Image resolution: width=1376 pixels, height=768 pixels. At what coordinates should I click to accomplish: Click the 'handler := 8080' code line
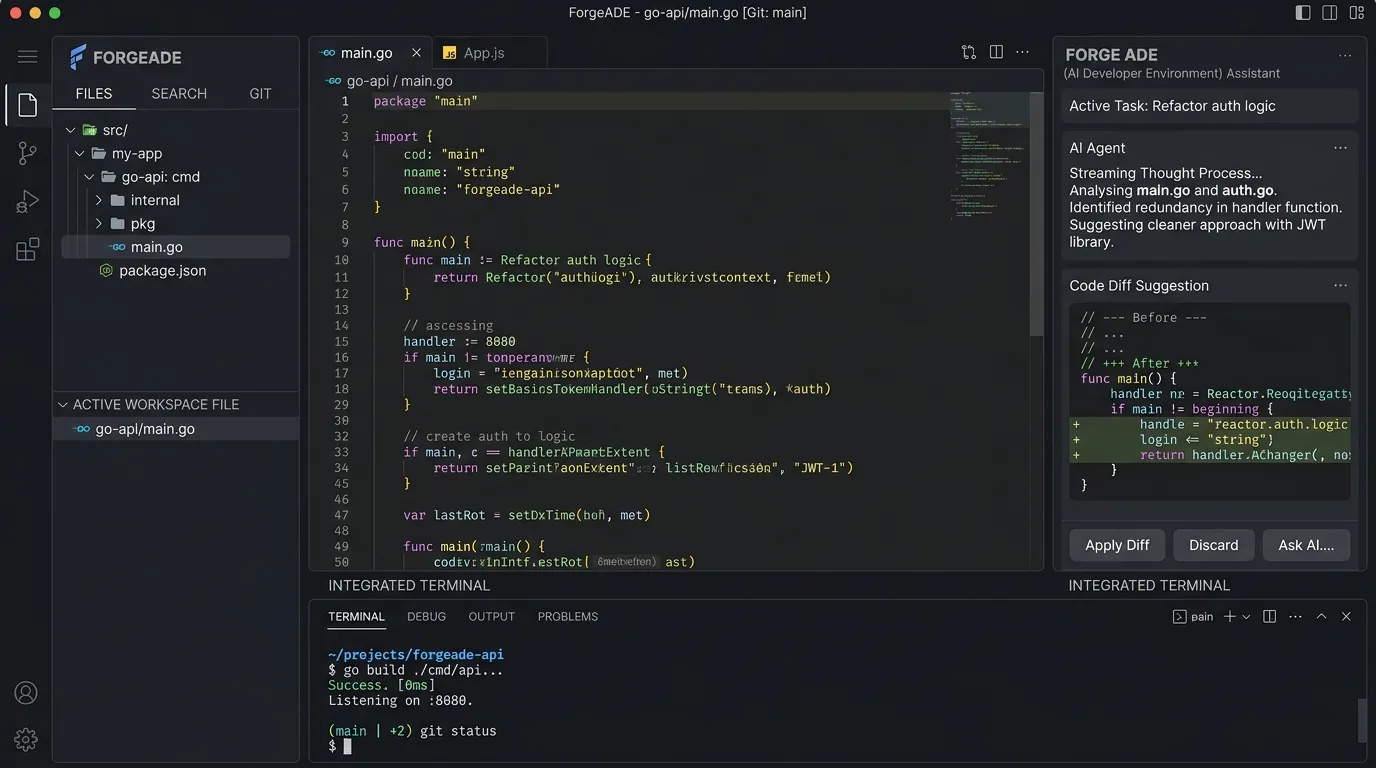click(x=460, y=341)
